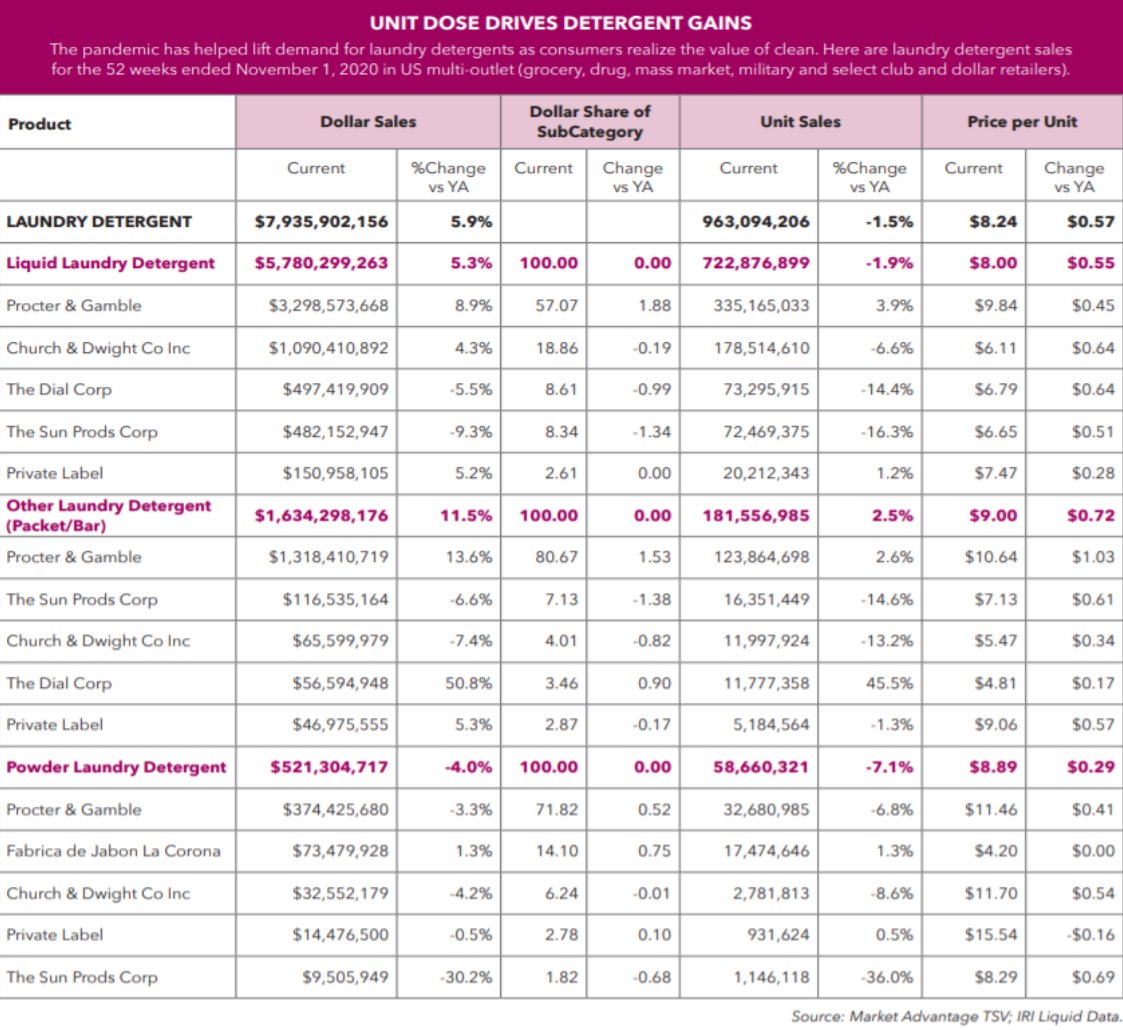The height and width of the screenshot is (1030, 1123).
Task: Click the '$497,419,909' dollar sales cell
Action: pos(335,390)
